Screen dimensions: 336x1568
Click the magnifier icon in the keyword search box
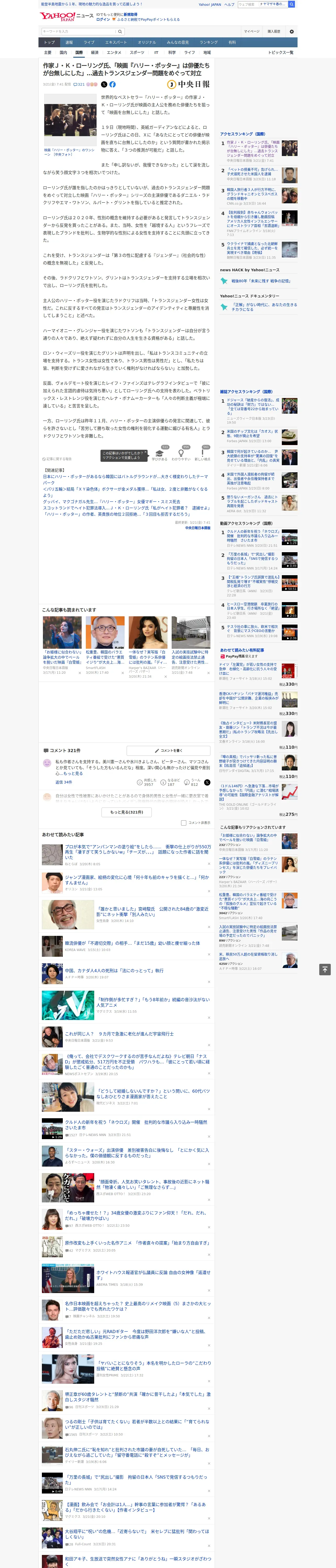point(120,31)
